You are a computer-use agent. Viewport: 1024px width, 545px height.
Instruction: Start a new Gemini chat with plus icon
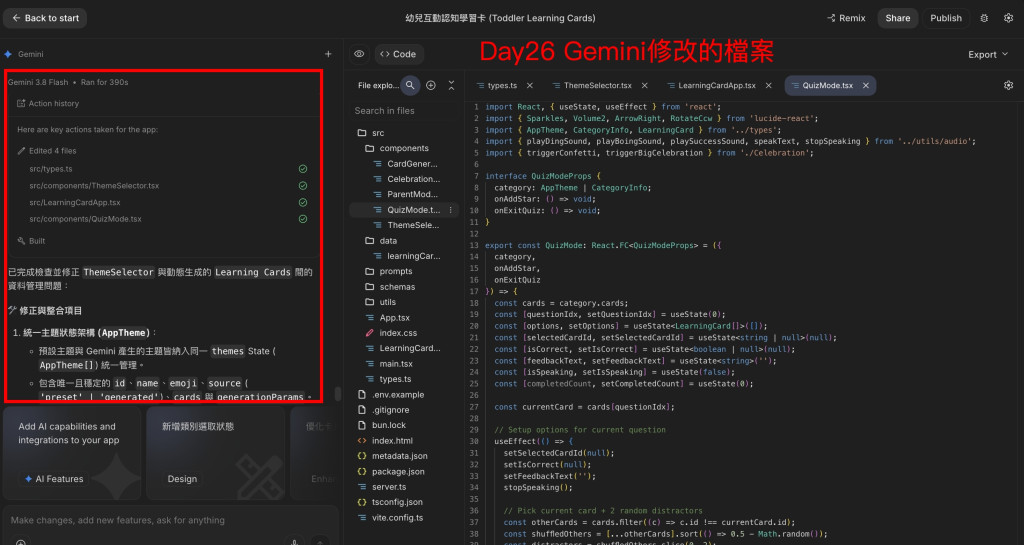click(x=328, y=54)
